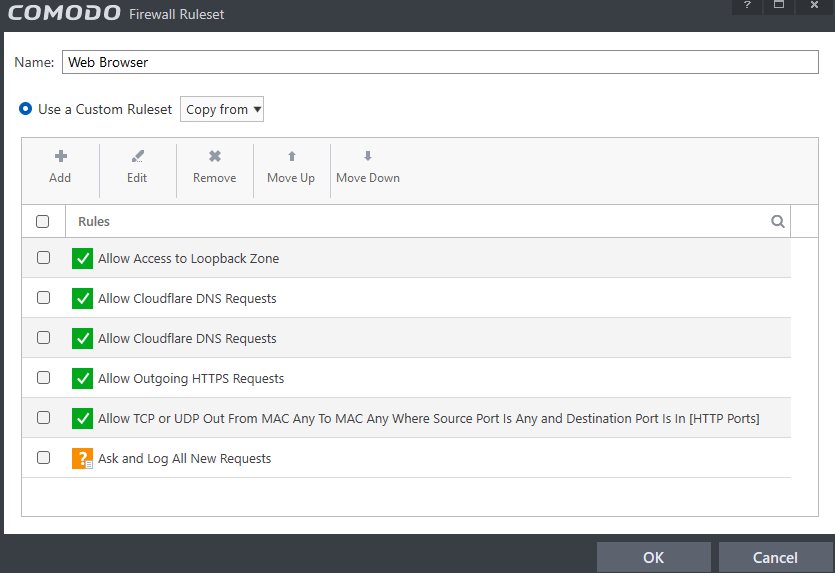This screenshot has width=835, height=573.
Task: Check the second Allow Cloudflare DNS Requests checkbox
Action: click(44, 338)
